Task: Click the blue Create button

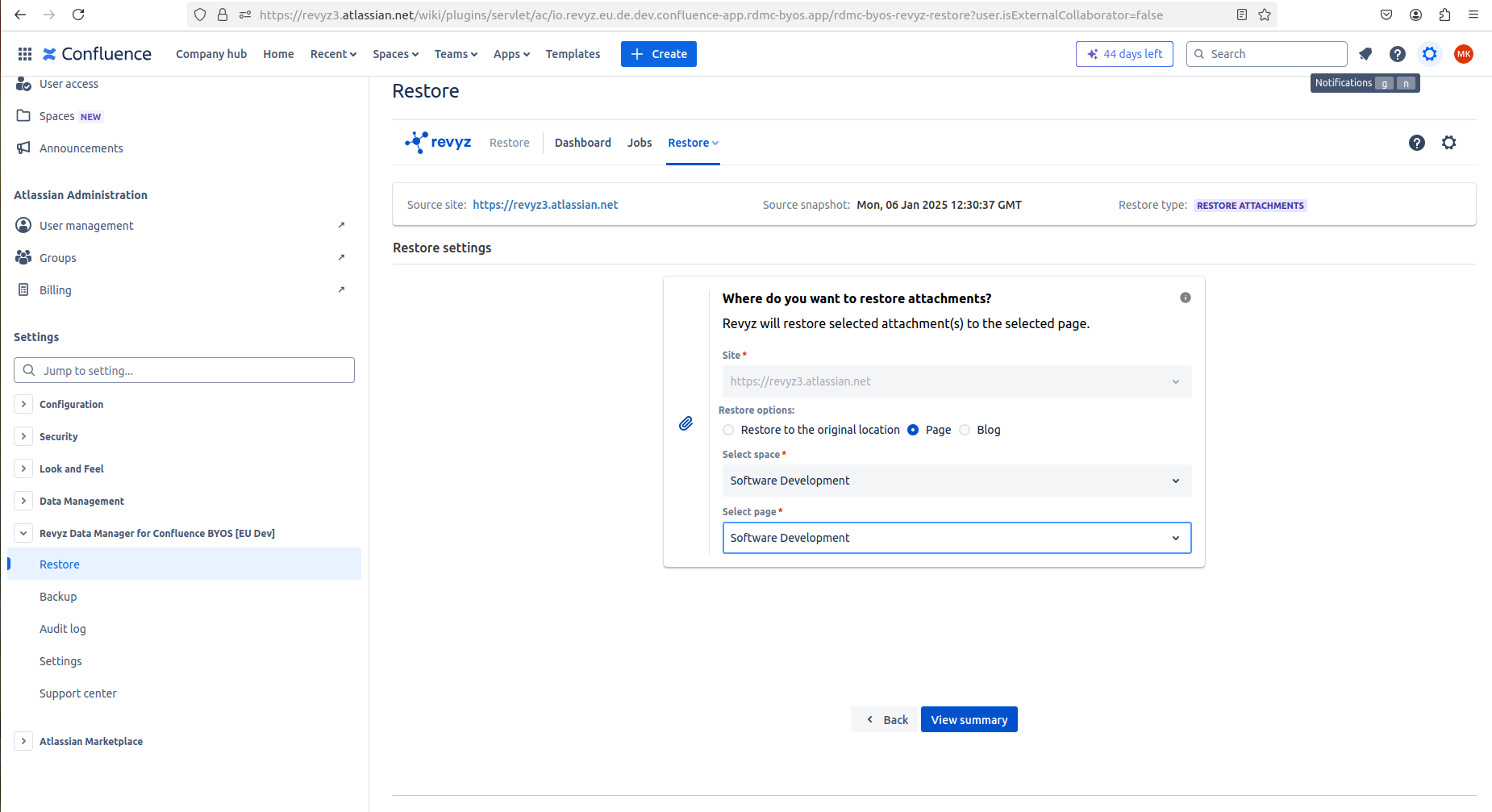Action: click(659, 54)
